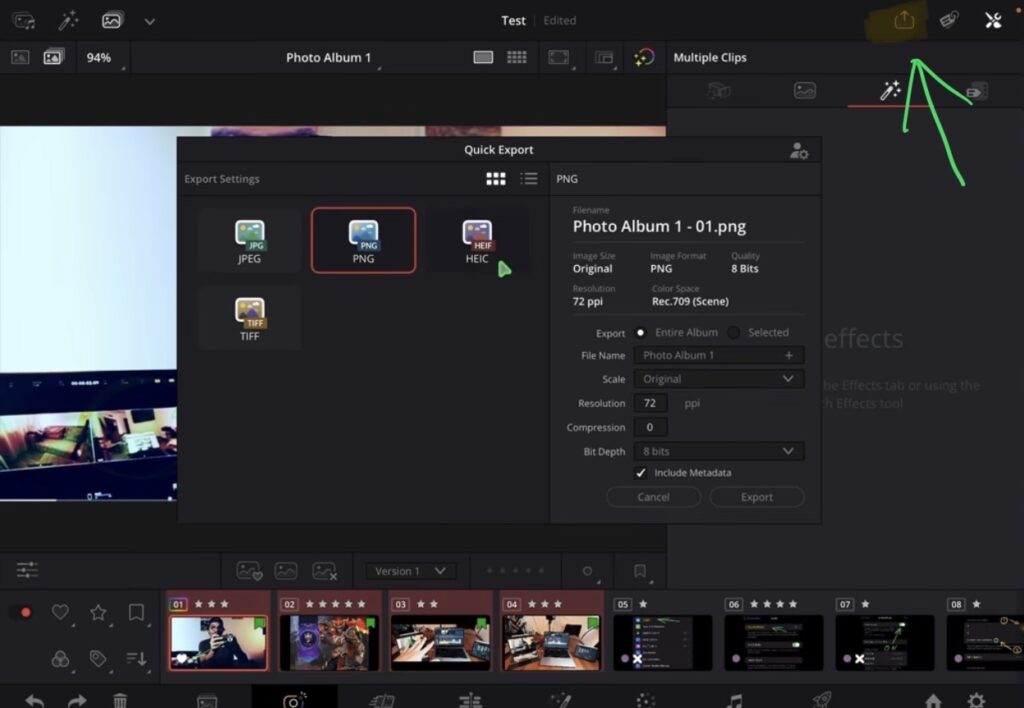The width and height of the screenshot is (1024, 708).
Task: Click the color wheel sparkle icon
Action: click(x=644, y=57)
